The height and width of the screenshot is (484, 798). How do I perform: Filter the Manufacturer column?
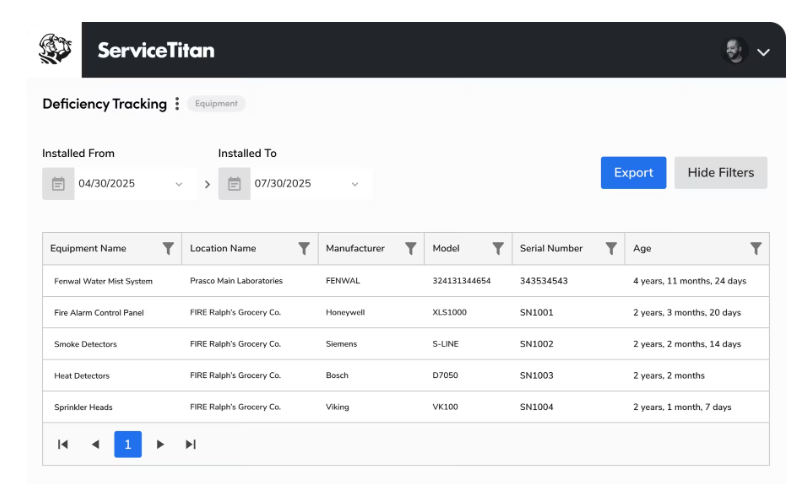[411, 248]
